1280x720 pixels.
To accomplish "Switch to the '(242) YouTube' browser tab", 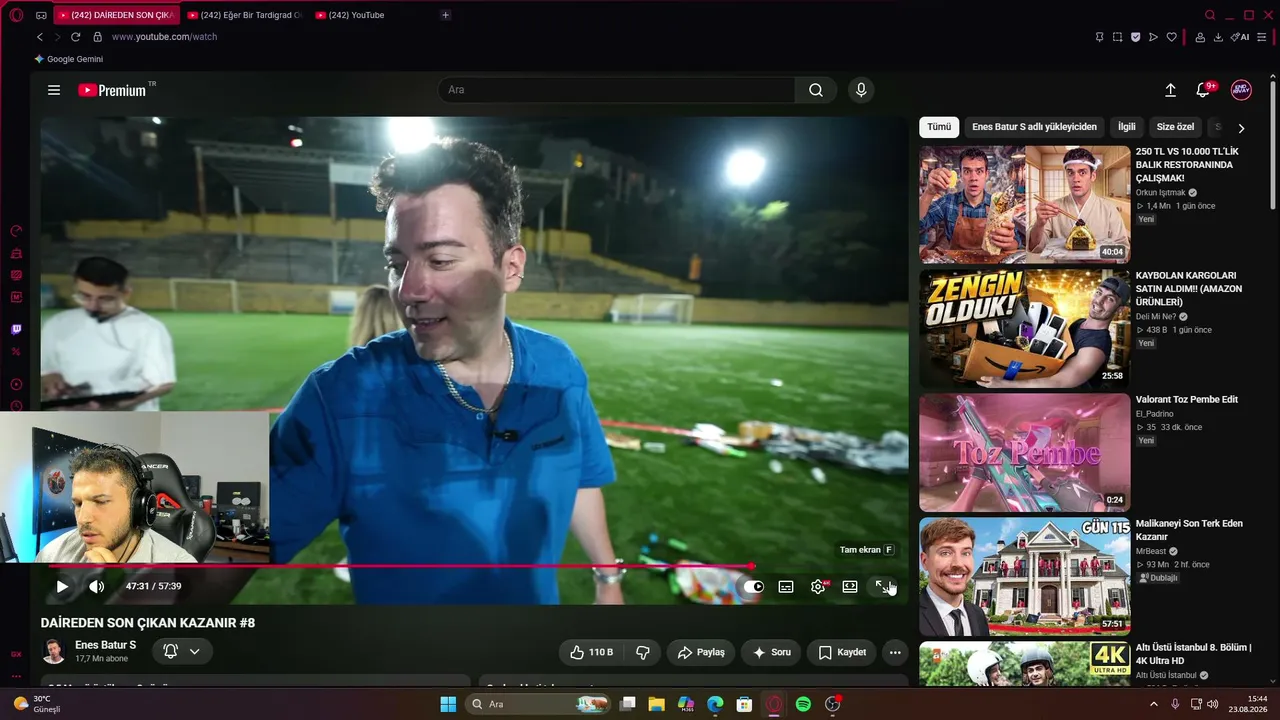I will pos(355,15).
